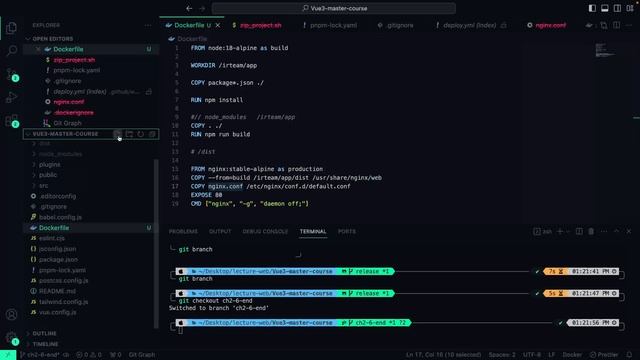Viewport: 640px width, 360px height.
Task: Kill the terminal with trash icon
Action: [591, 231]
